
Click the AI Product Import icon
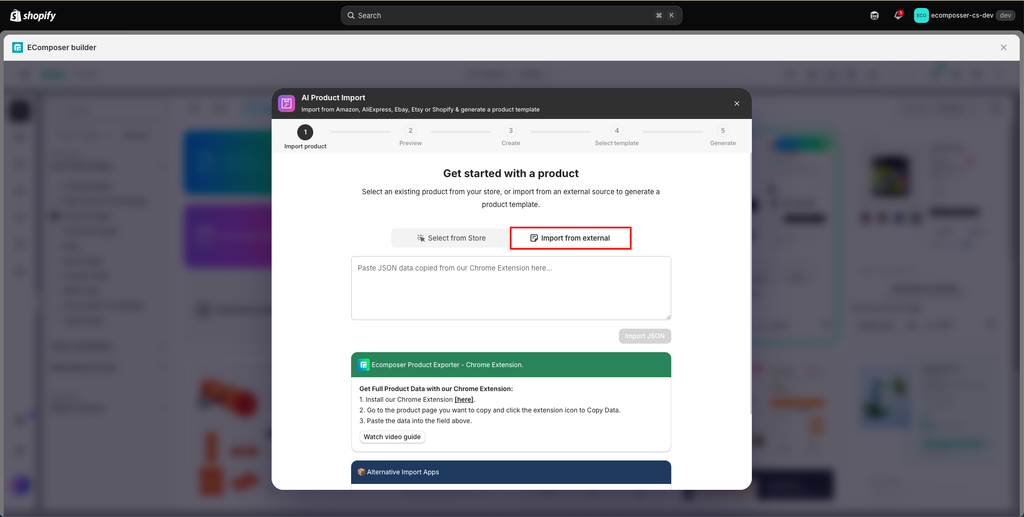(x=286, y=103)
